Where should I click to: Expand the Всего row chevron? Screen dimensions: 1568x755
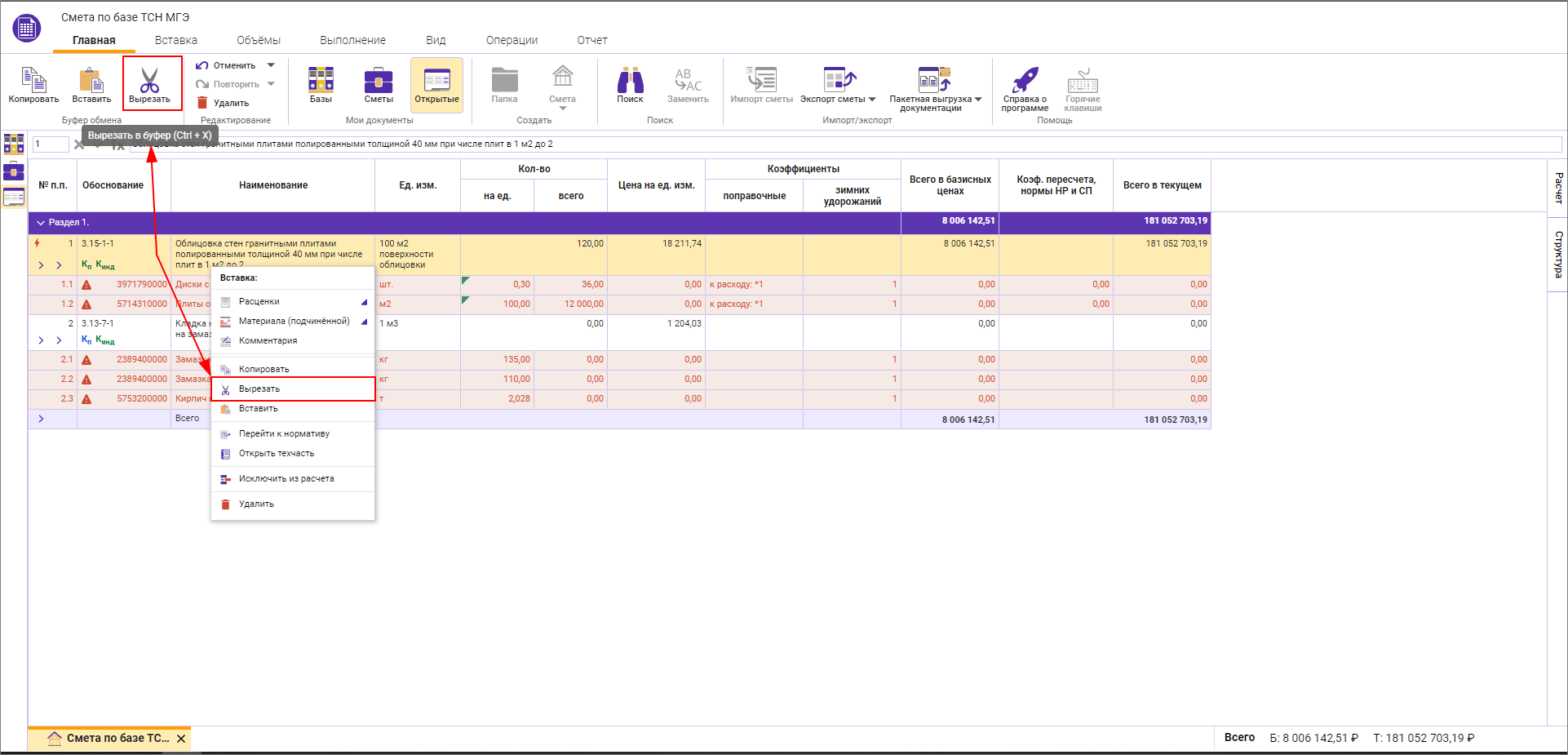pyautogui.click(x=41, y=419)
